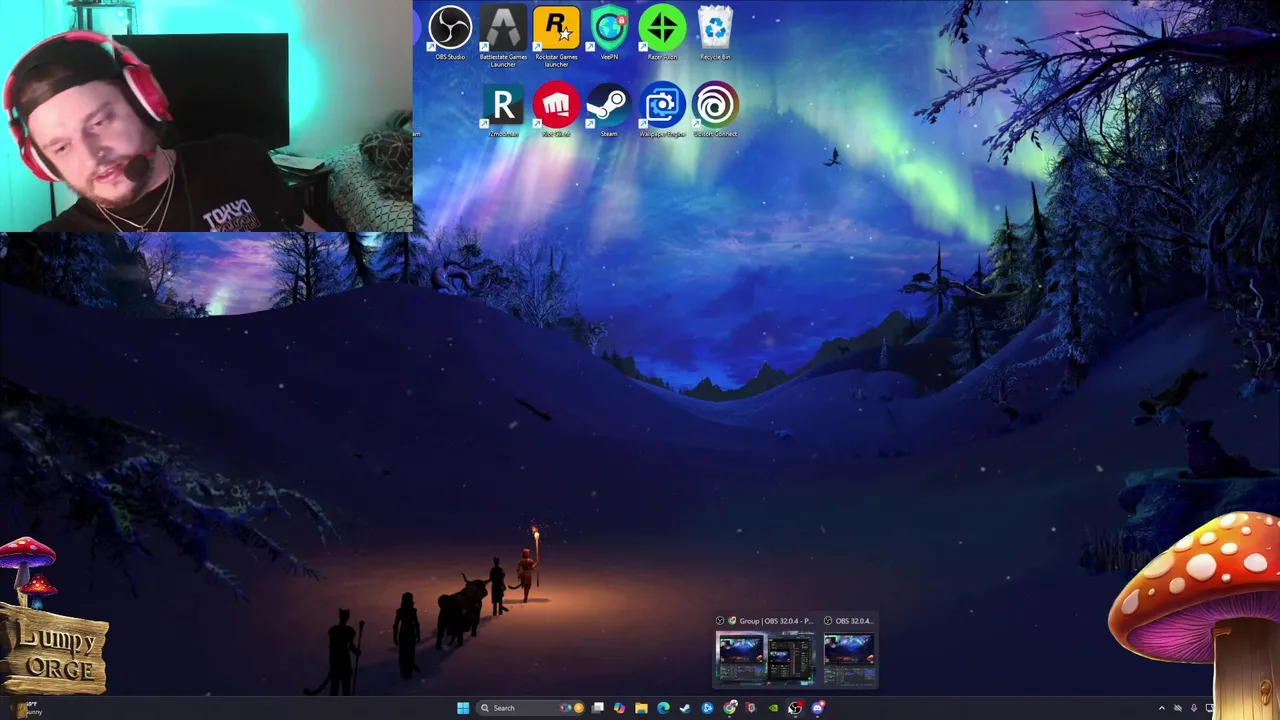Open Google Chrome from the taskbar
This screenshot has height=720, width=1280.
[x=730, y=708]
